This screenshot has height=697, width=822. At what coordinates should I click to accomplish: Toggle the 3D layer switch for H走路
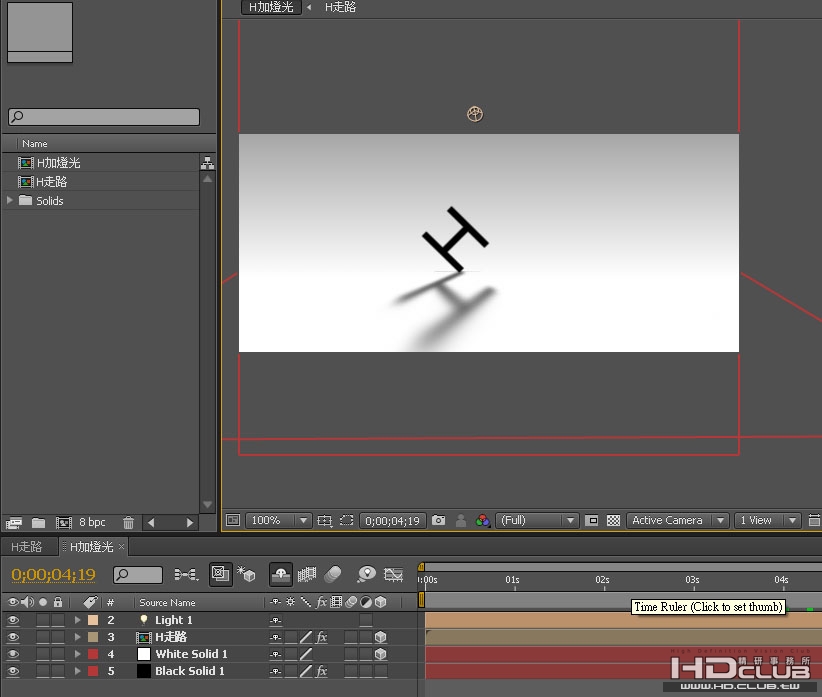point(381,637)
